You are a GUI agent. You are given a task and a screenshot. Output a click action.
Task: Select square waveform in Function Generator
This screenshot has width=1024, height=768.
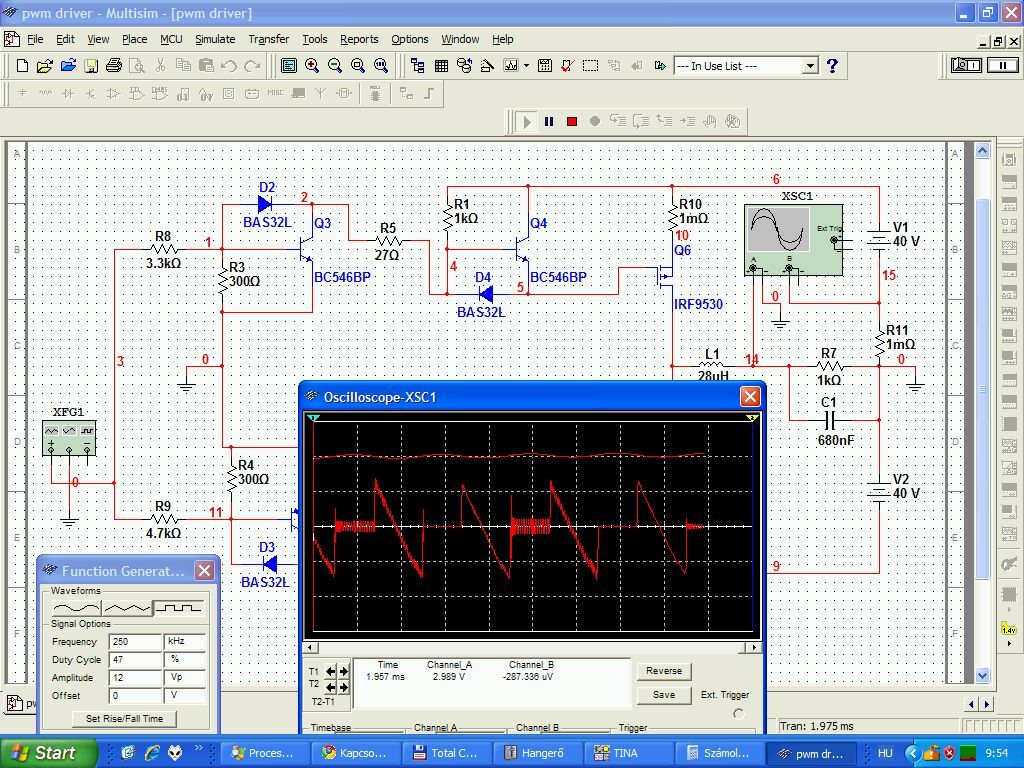click(x=179, y=608)
